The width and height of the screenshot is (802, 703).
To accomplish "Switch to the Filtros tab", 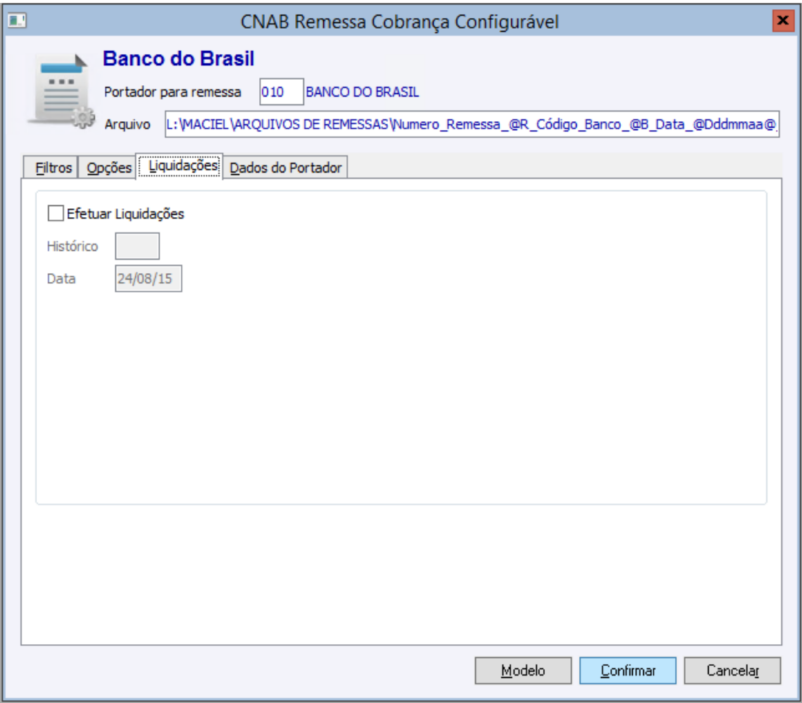I will point(53,167).
